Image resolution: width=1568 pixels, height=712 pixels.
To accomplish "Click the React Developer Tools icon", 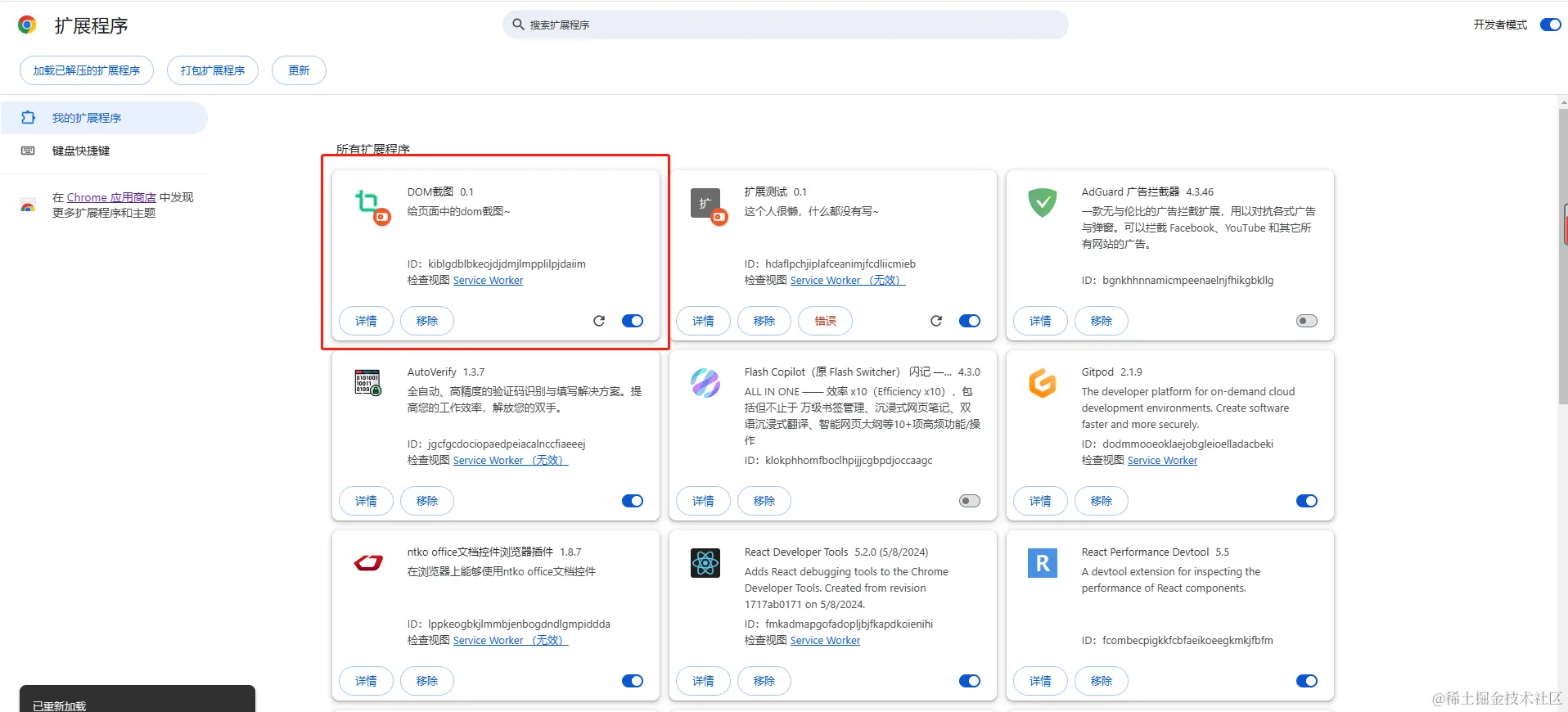I will click(705, 562).
